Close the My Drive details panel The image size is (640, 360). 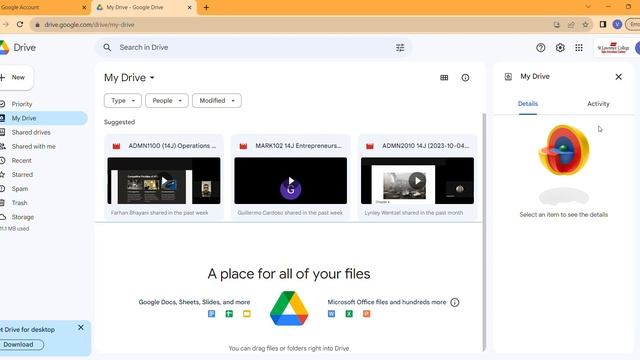(618, 77)
